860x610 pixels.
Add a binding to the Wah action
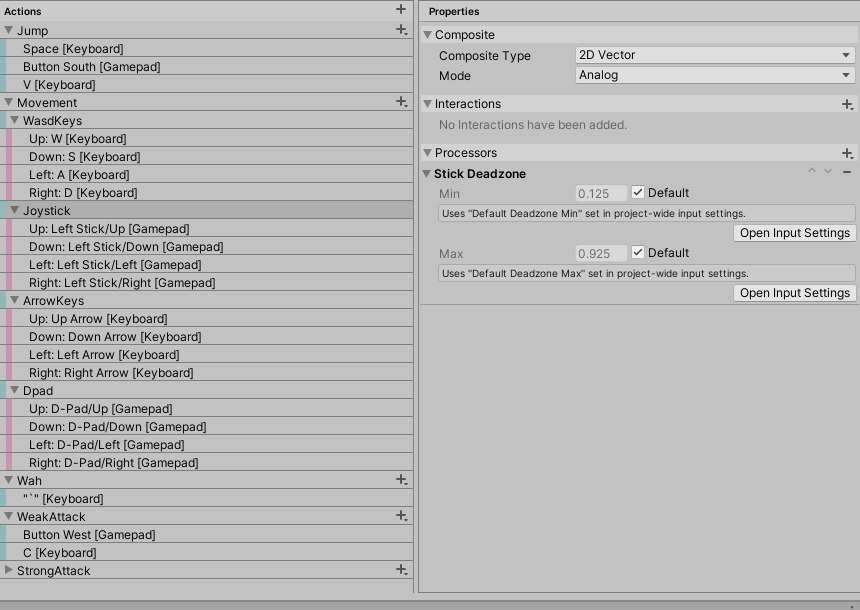pos(401,479)
